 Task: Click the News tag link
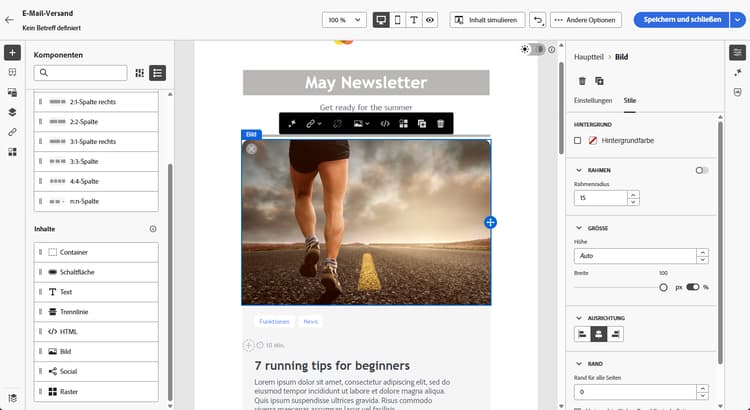pyautogui.click(x=310, y=321)
